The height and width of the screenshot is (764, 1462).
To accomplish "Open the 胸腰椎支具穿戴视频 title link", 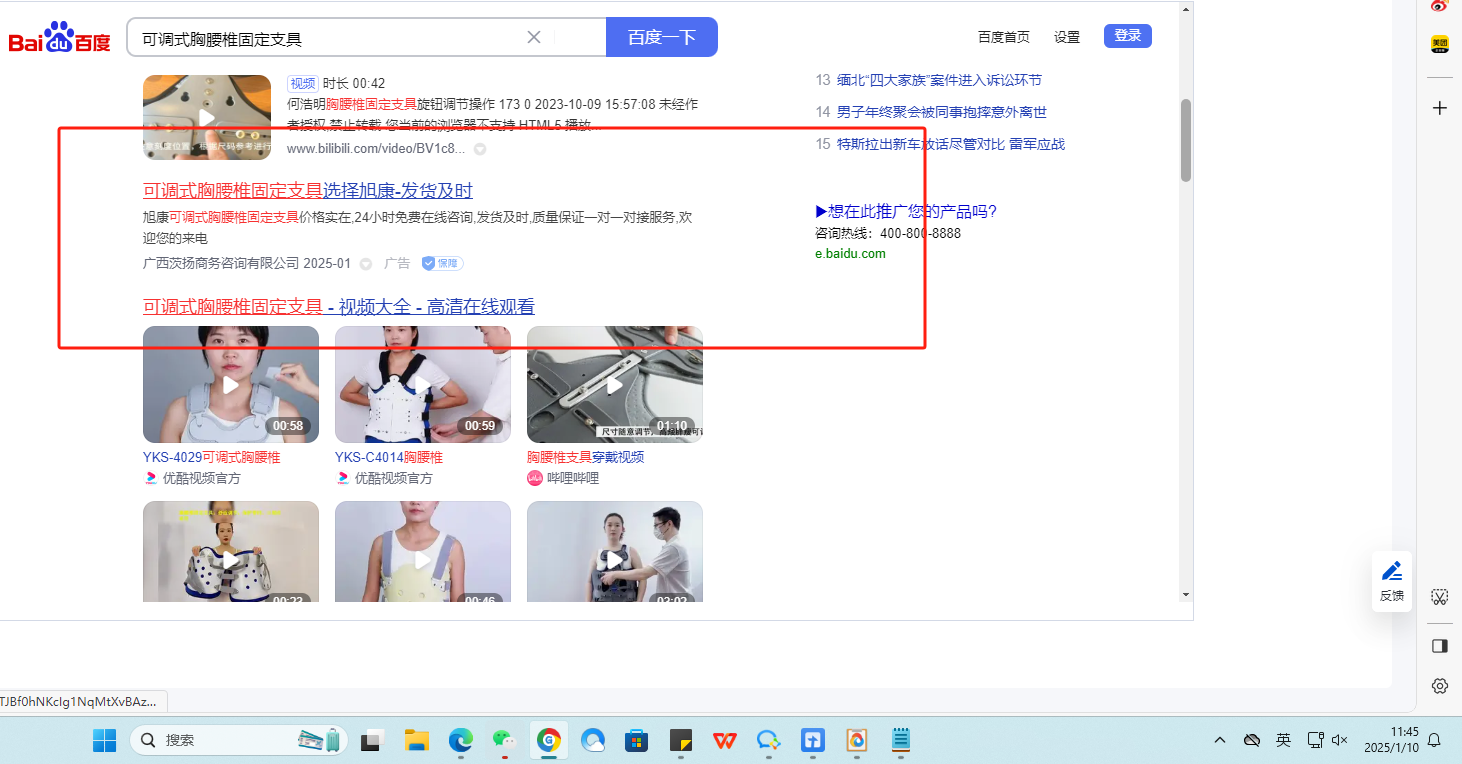I will [586, 457].
